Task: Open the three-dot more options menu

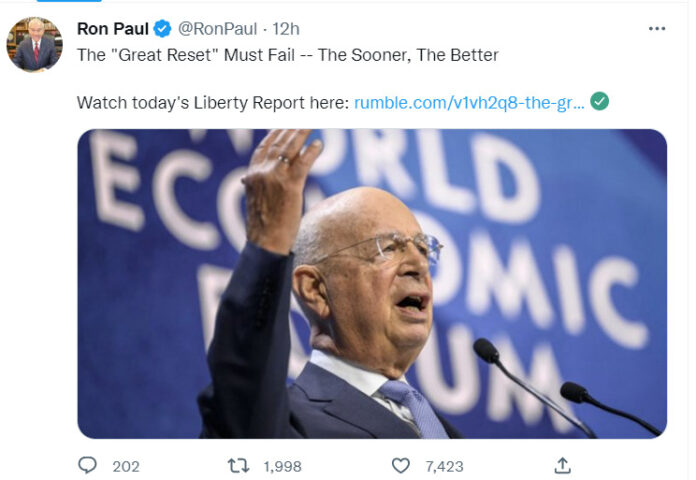Action: (x=656, y=29)
